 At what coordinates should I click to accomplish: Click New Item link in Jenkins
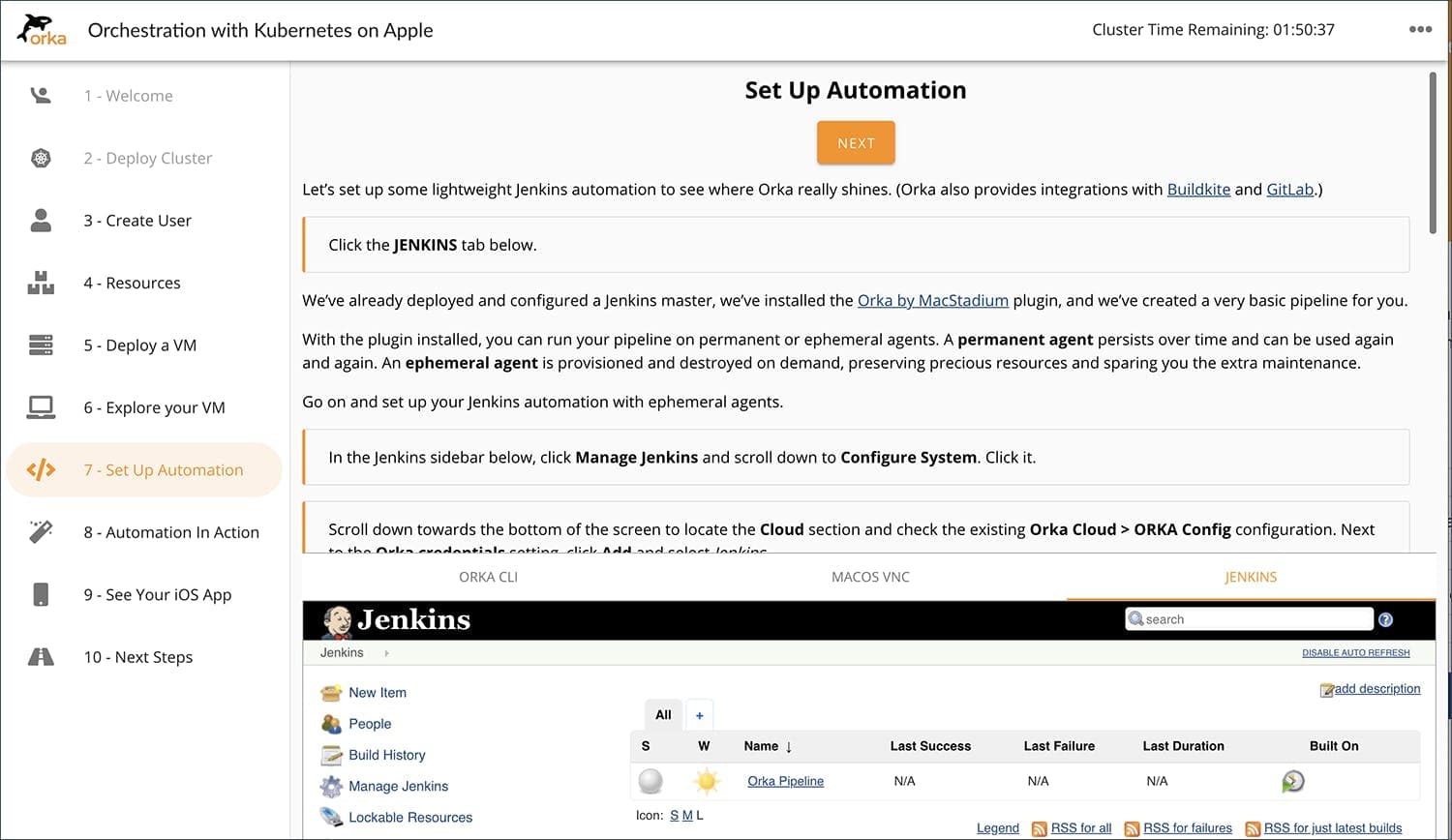pyautogui.click(x=378, y=693)
